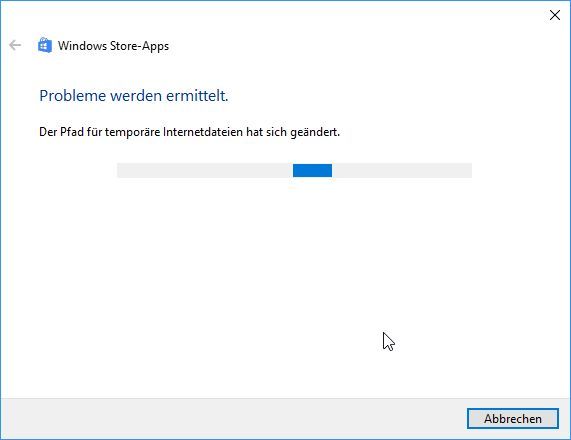Click the word "temporäre" in the status text
This screenshot has height=440, width=571.
click(132, 133)
